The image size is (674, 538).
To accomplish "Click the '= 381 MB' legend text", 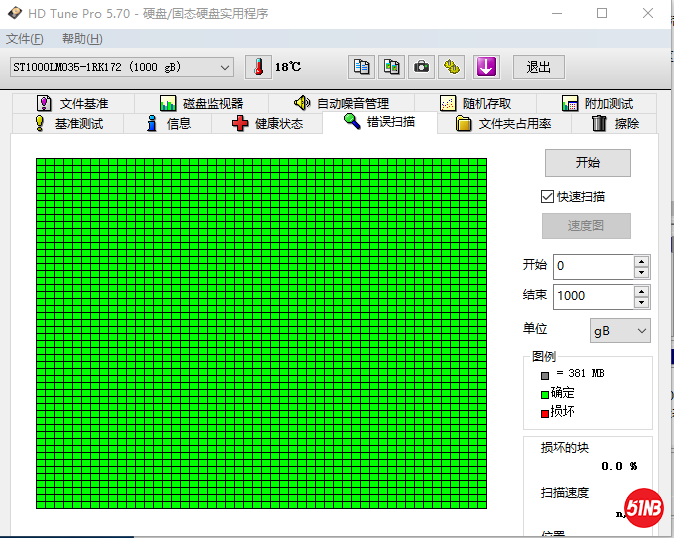I will [580, 373].
